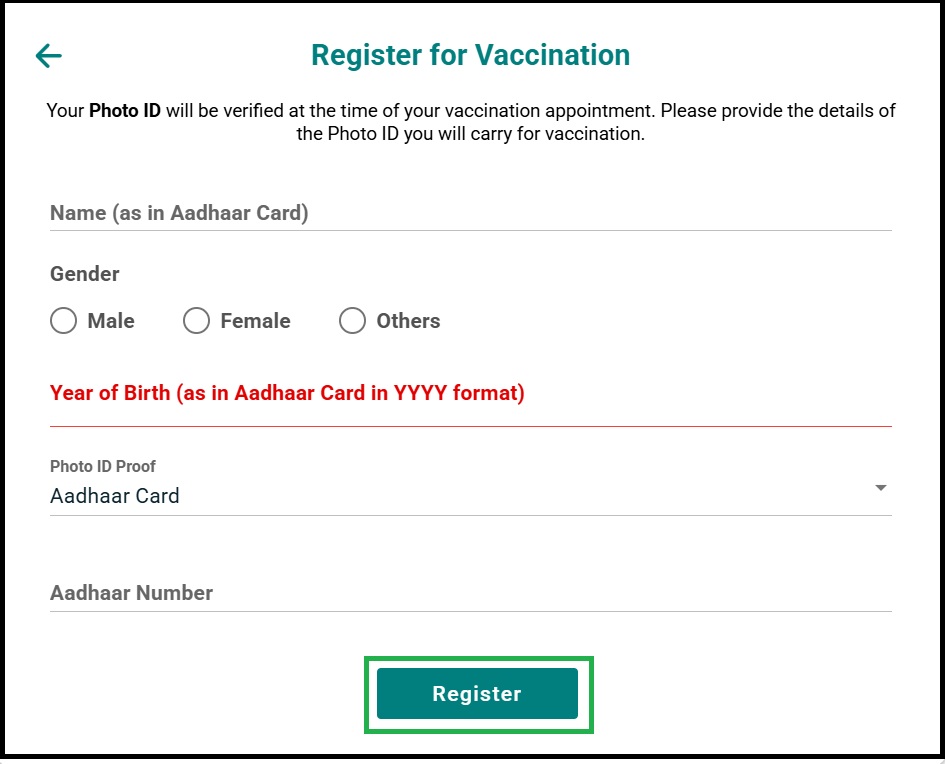
Task: Click the Gender section label
Action: (x=84, y=273)
